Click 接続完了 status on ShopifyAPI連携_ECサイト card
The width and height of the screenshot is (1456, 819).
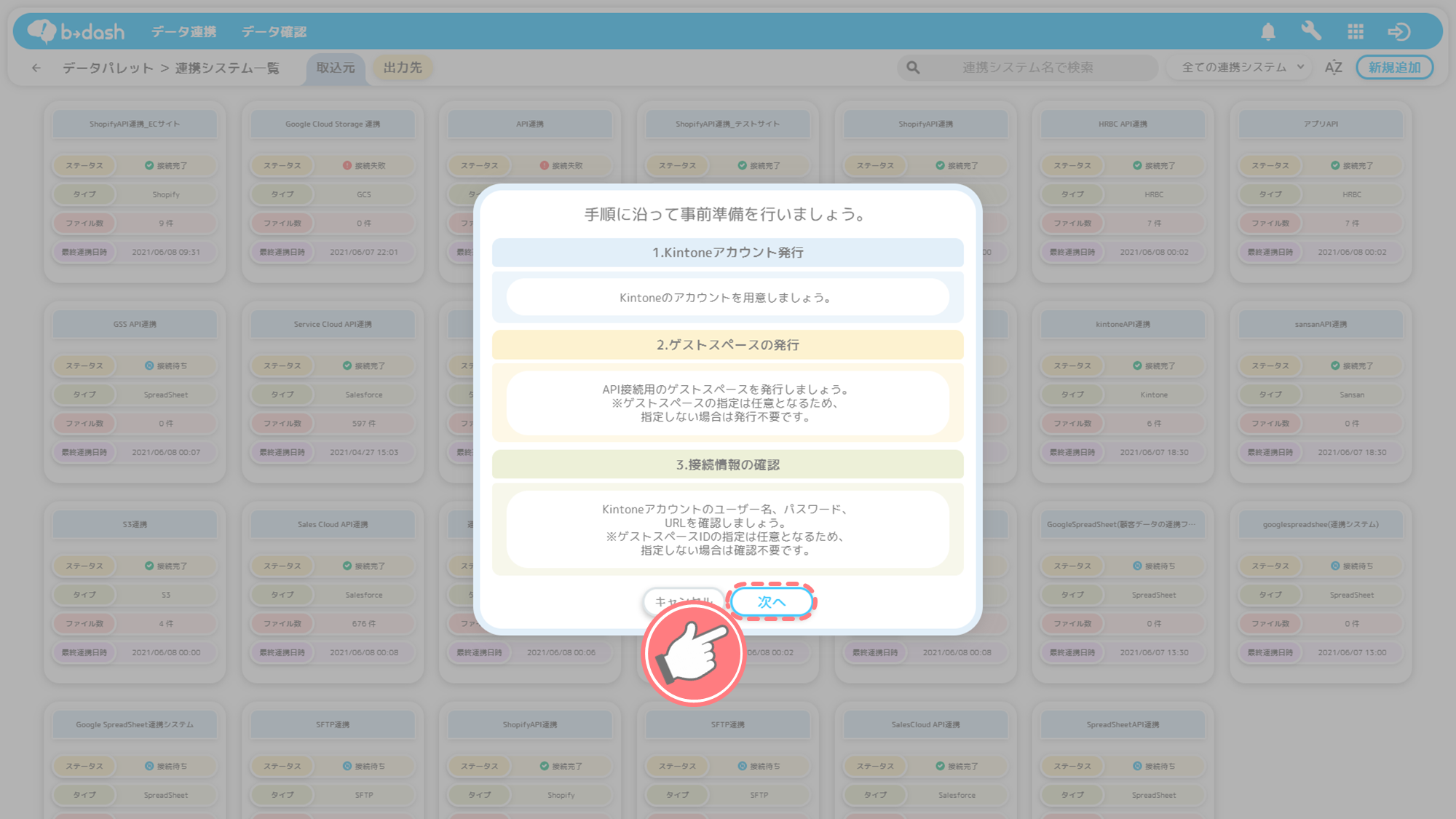(166, 165)
